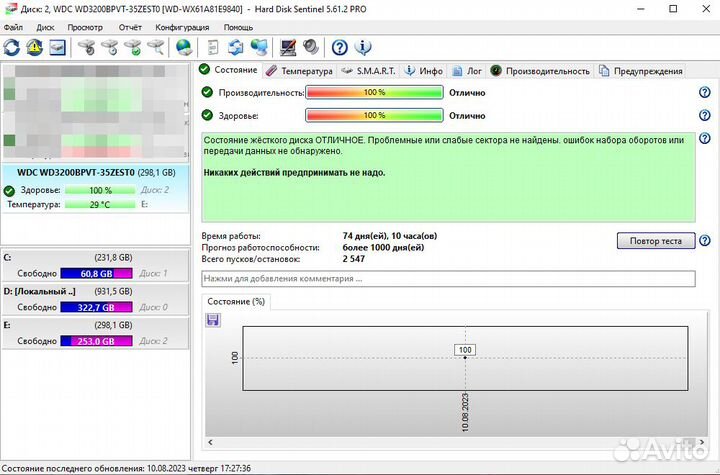Select disk WDC WD3200BPVT-35ZEST0 in list
This screenshot has height=475, width=720.
point(96,189)
